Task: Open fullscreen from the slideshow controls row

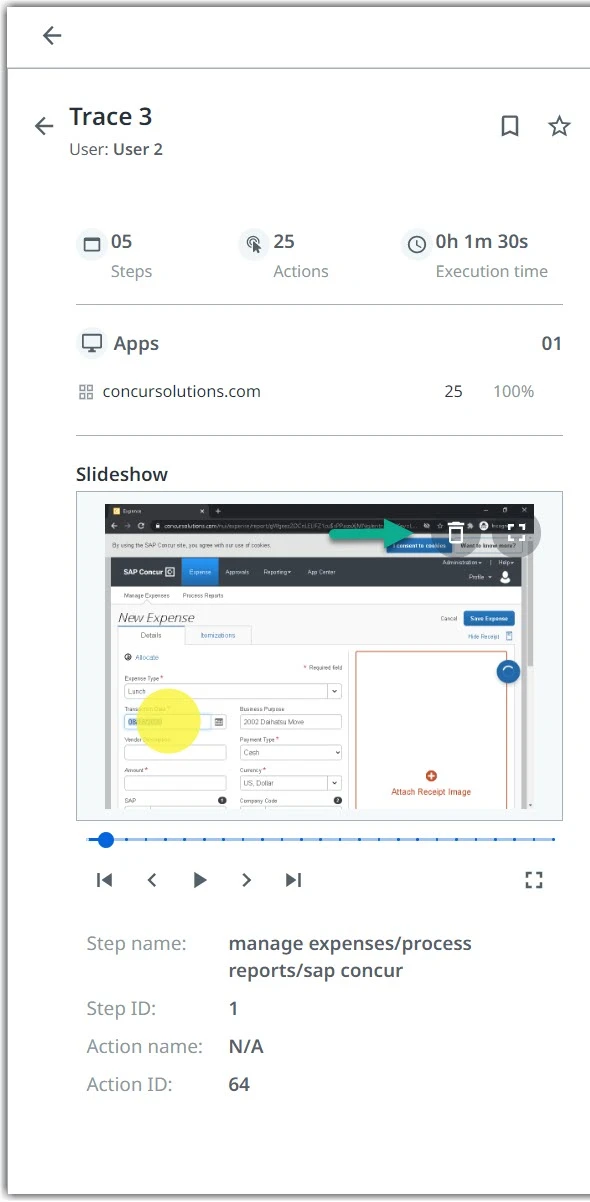Action: pos(534,880)
